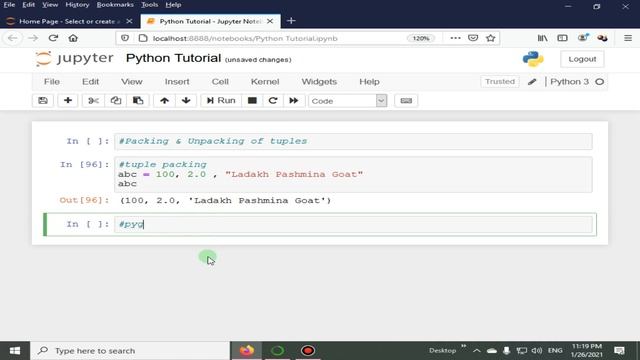Open the Jupyter Edit menu
Screen dimensions: 640x360
coord(91,82)
